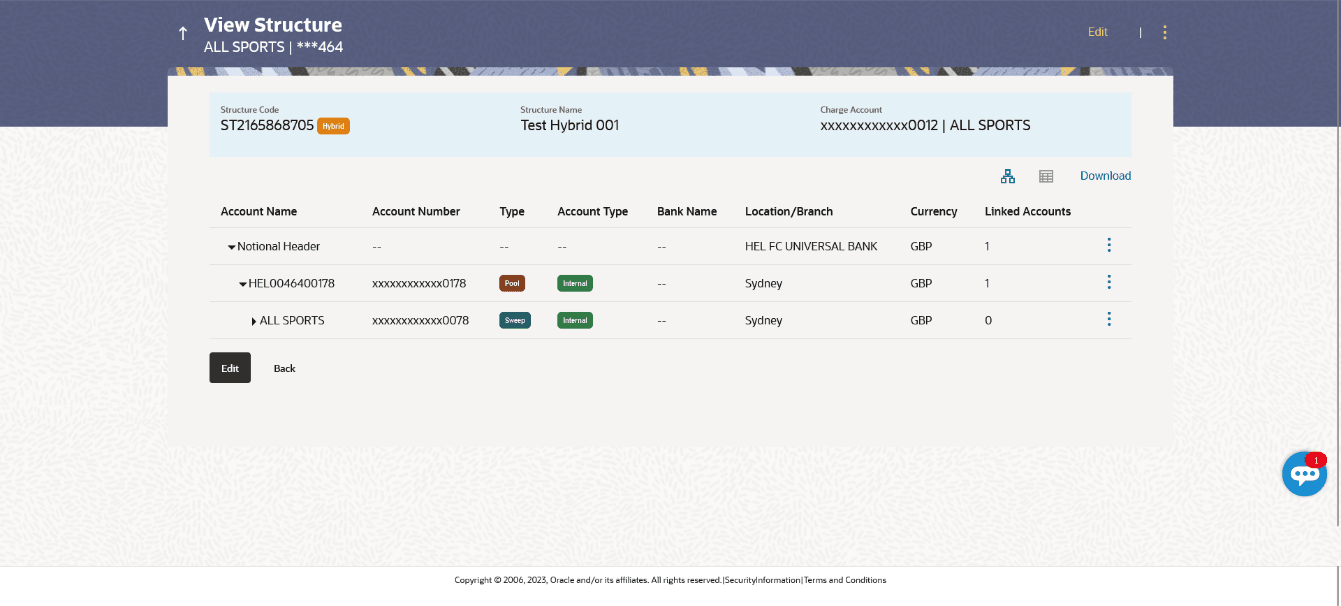Open the chat assistant bubble

(1304, 474)
